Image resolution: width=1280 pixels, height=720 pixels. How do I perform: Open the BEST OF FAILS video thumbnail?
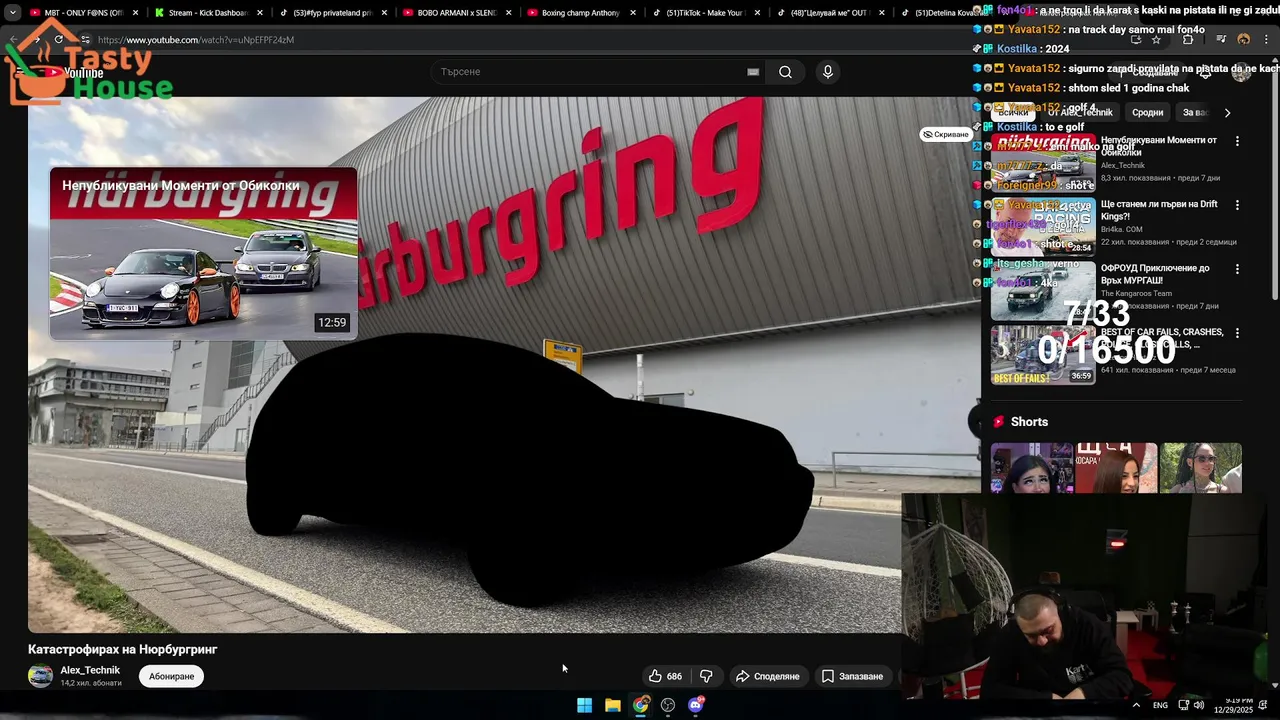click(x=1043, y=355)
